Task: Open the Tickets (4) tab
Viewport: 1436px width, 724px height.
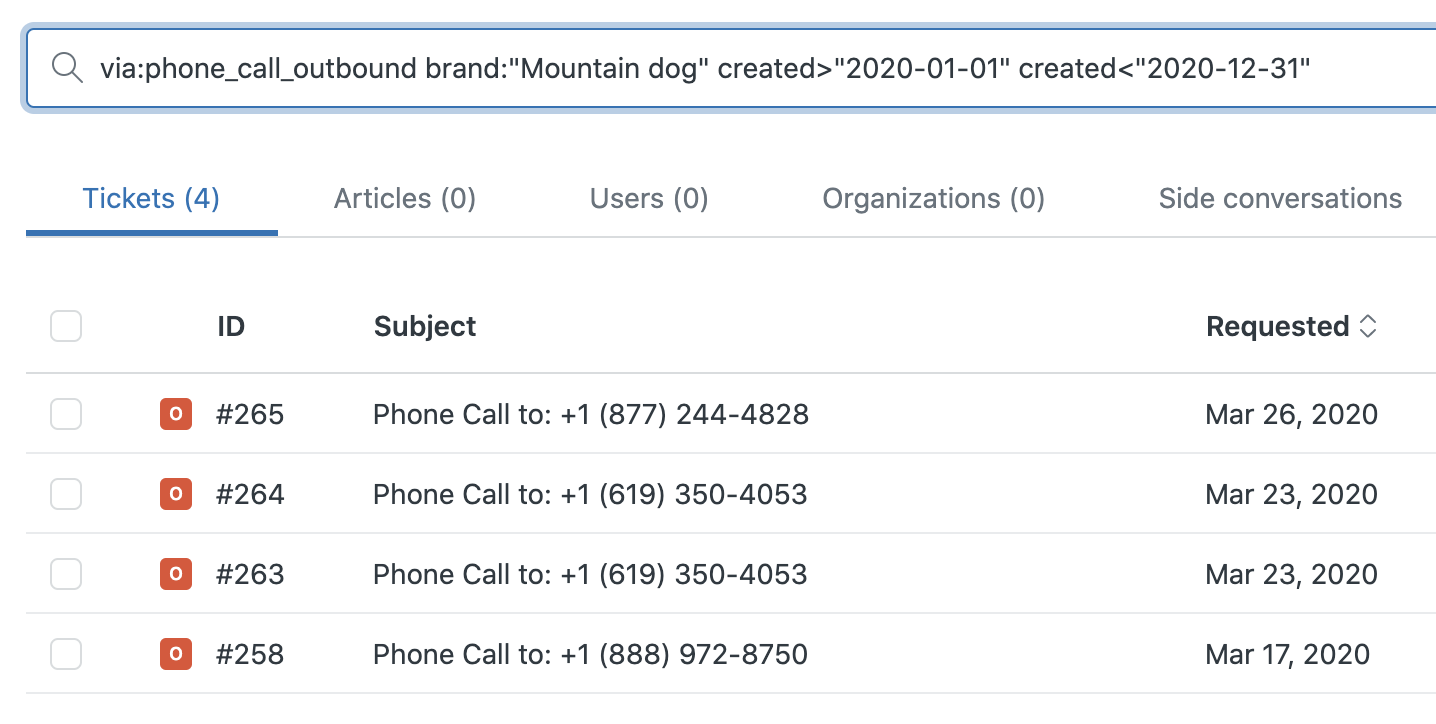Action: [x=151, y=199]
